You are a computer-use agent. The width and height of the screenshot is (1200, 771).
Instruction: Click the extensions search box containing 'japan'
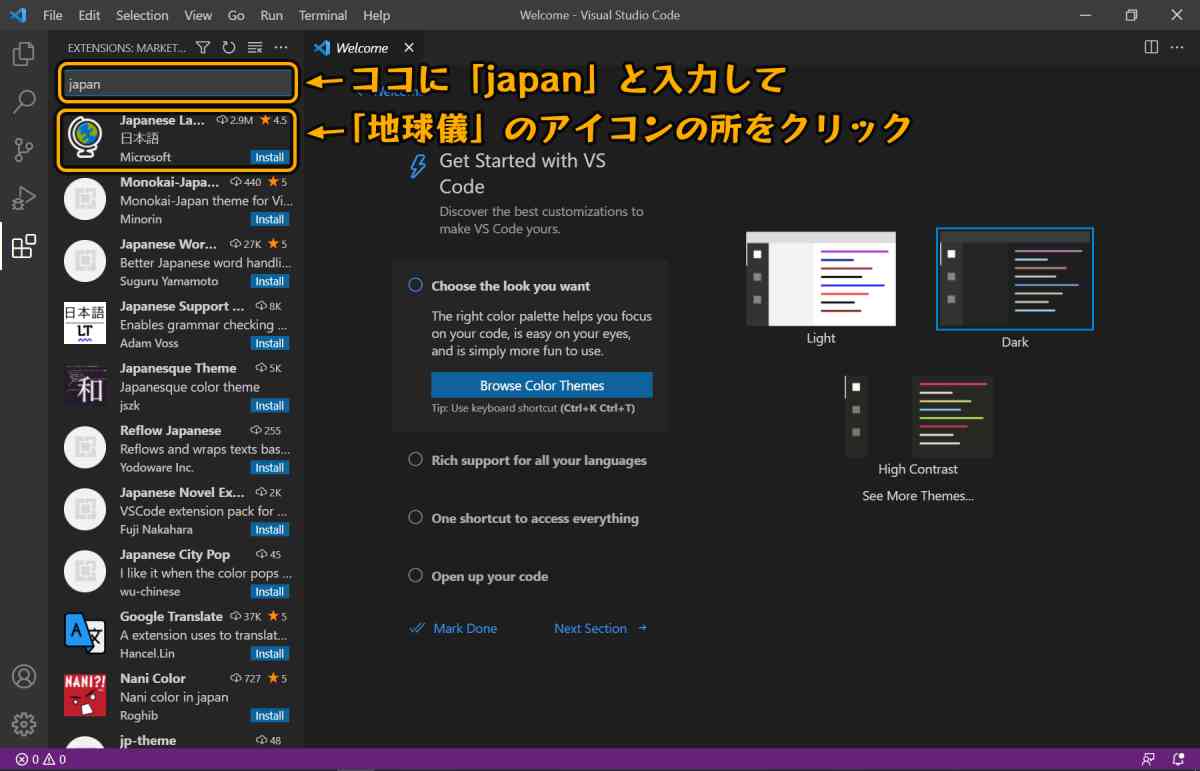pyautogui.click(x=179, y=84)
